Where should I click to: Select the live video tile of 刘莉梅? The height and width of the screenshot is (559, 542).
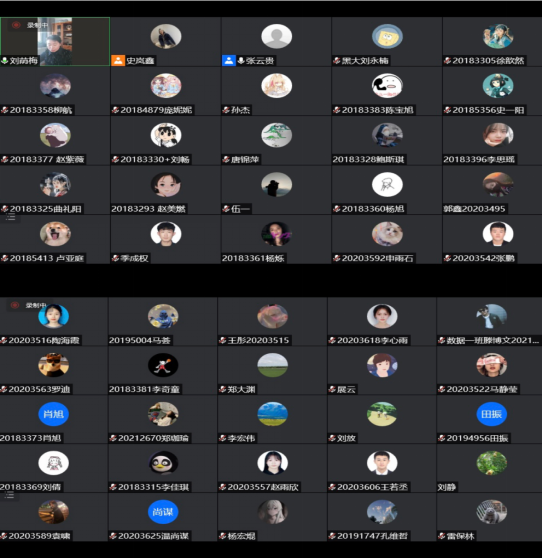click(x=55, y=41)
